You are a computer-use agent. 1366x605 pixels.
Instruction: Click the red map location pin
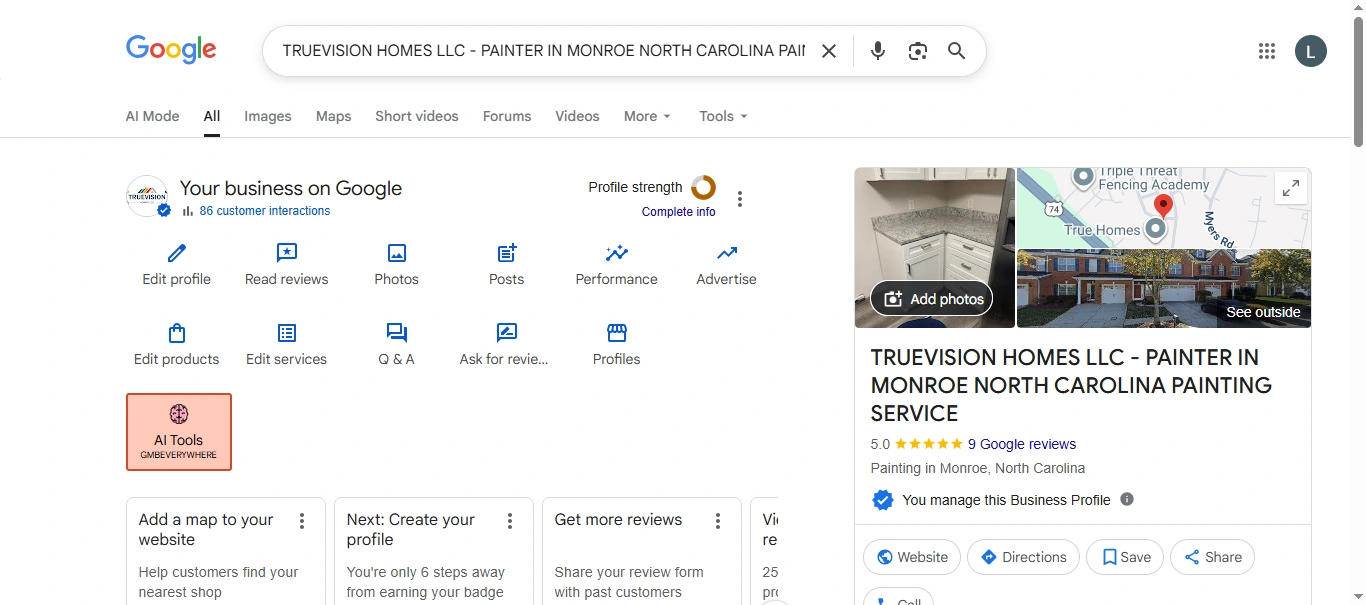(x=1163, y=207)
